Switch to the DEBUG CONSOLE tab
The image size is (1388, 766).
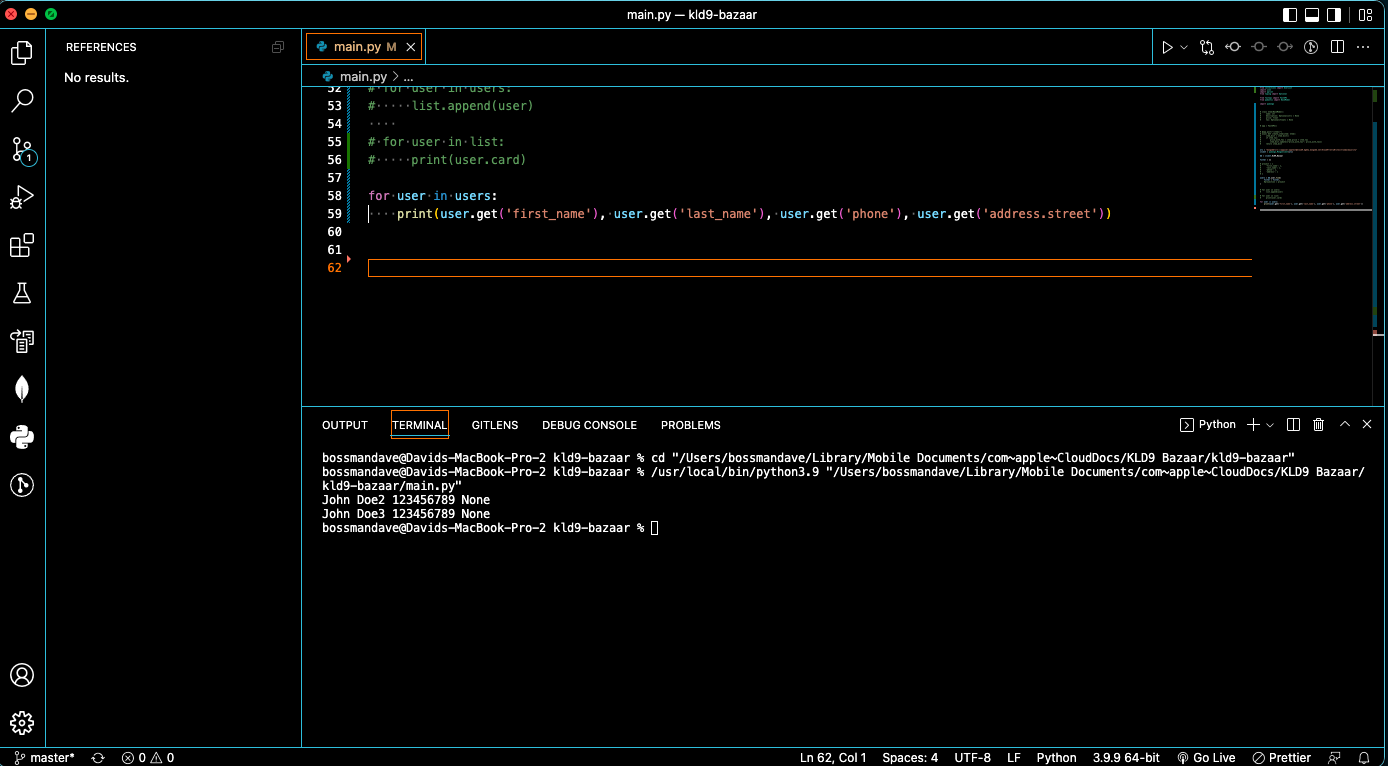[x=589, y=424]
